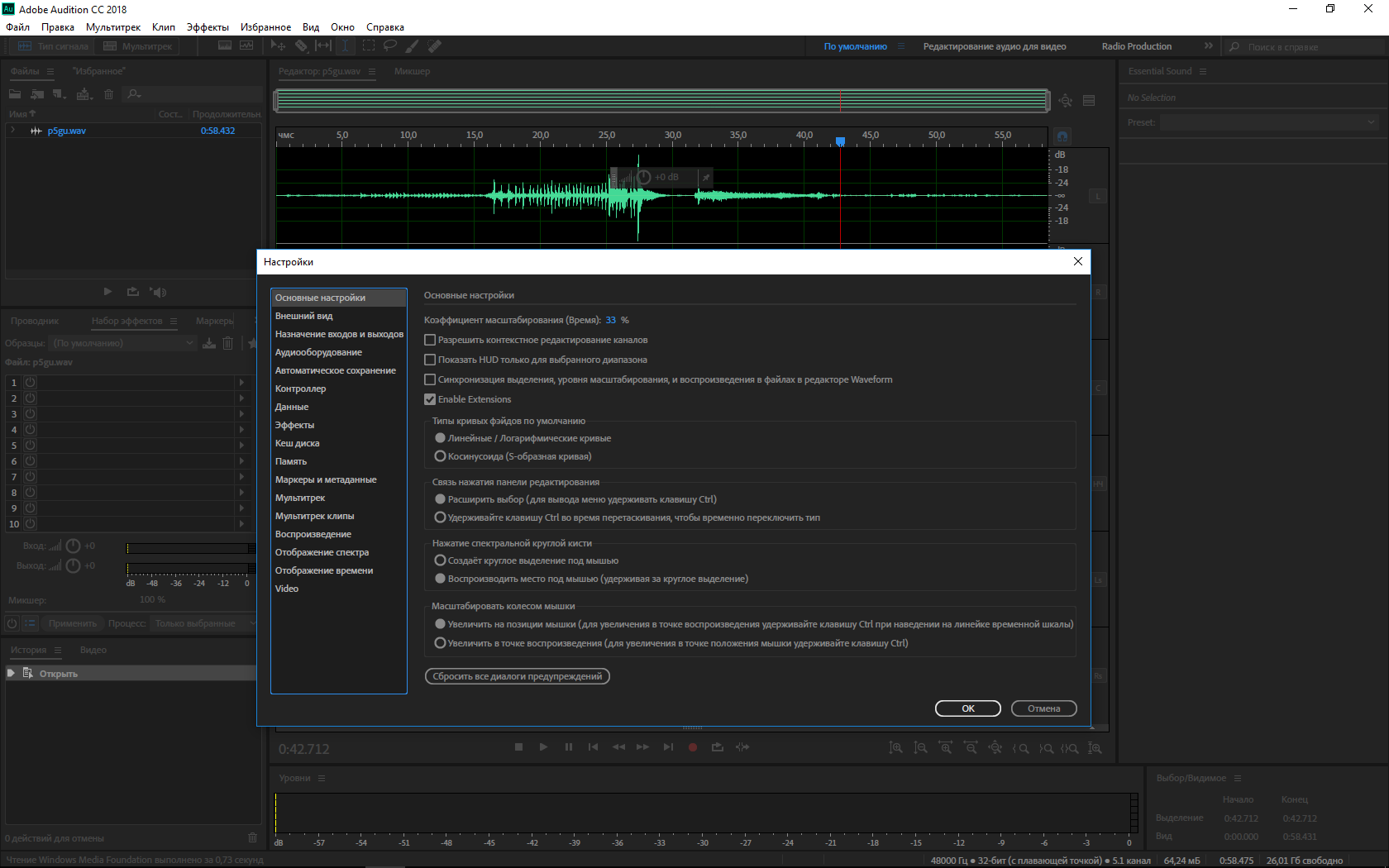Enable contextual channel editing checkbox
Image resolution: width=1389 pixels, height=868 pixels.
click(x=430, y=340)
